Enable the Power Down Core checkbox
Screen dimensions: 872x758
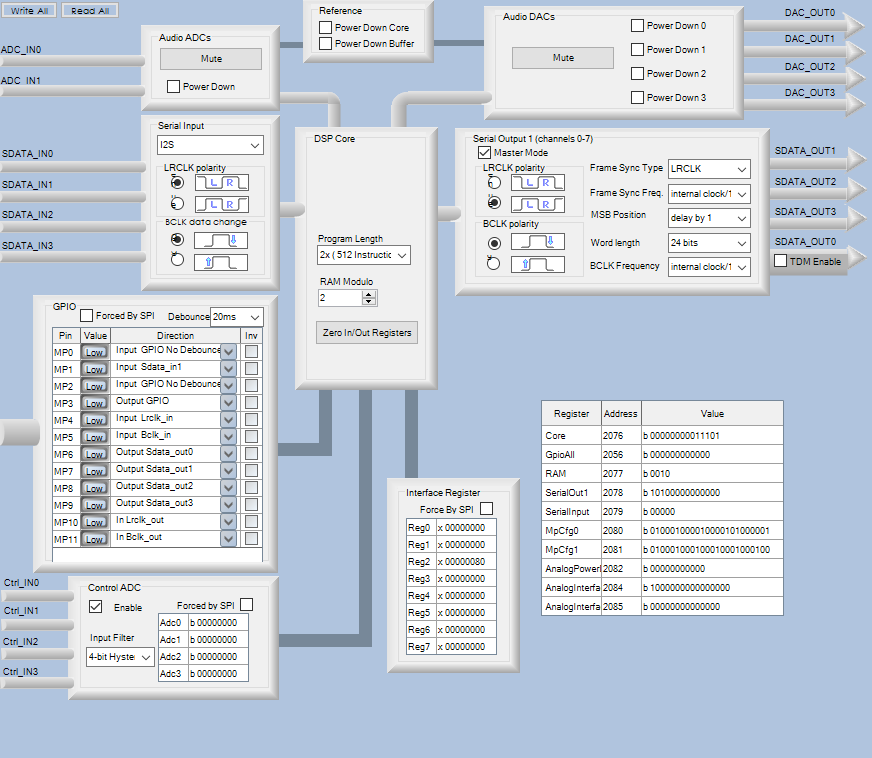[325, 28]
